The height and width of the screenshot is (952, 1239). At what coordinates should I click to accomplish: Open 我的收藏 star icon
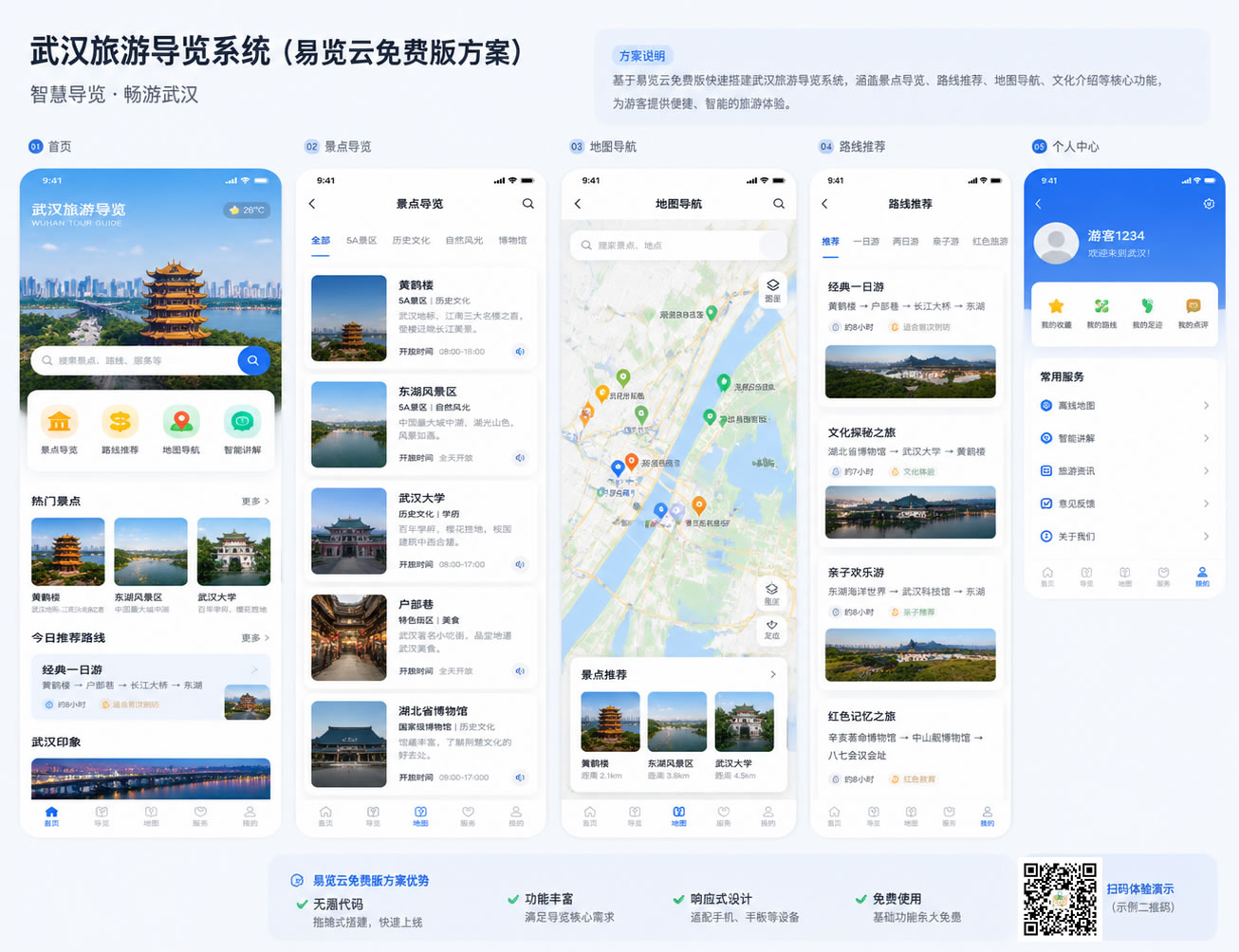[x=1056, y=306]
